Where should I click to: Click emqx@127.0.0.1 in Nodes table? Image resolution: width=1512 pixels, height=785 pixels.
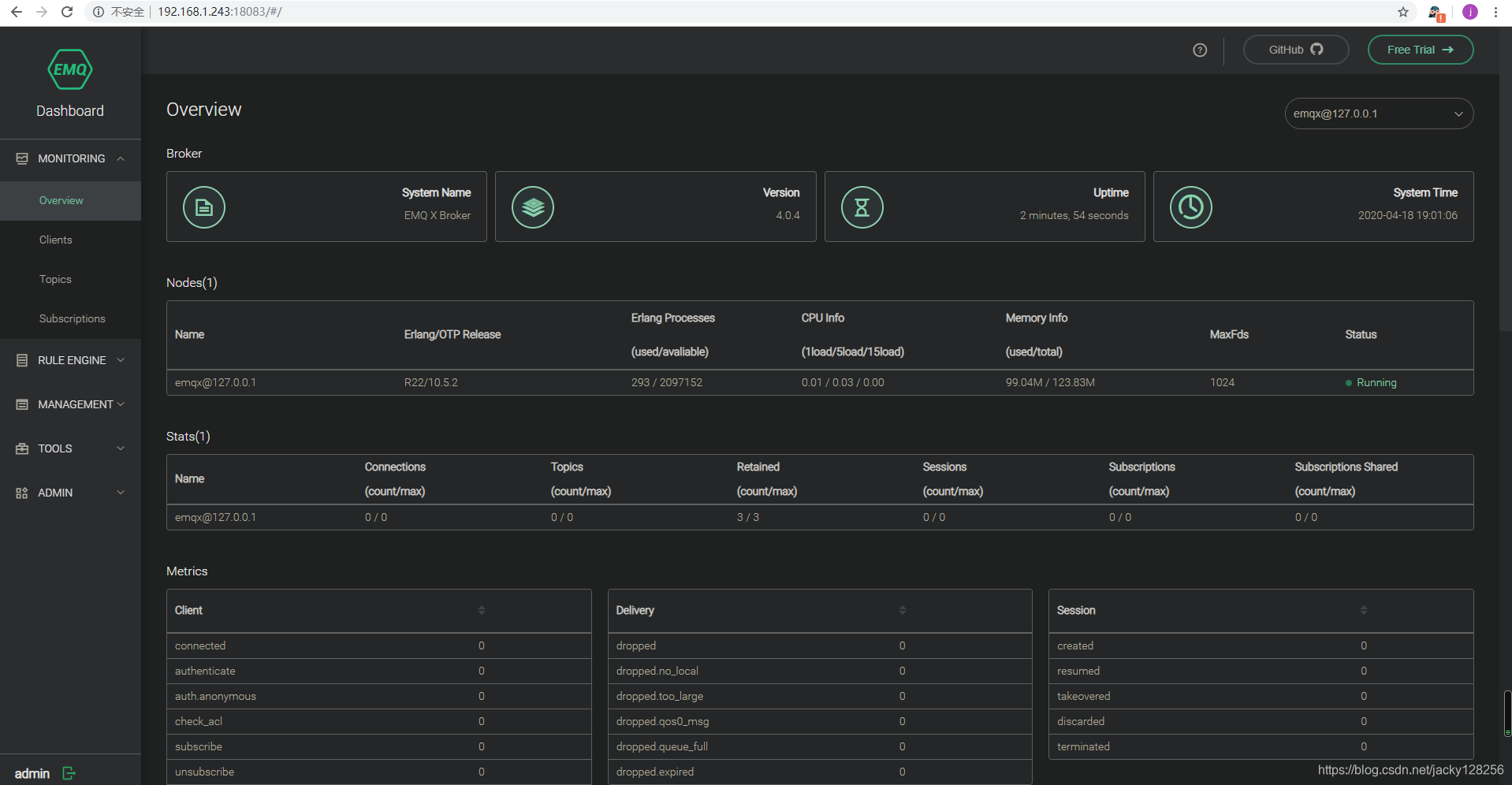click(215, 382)
